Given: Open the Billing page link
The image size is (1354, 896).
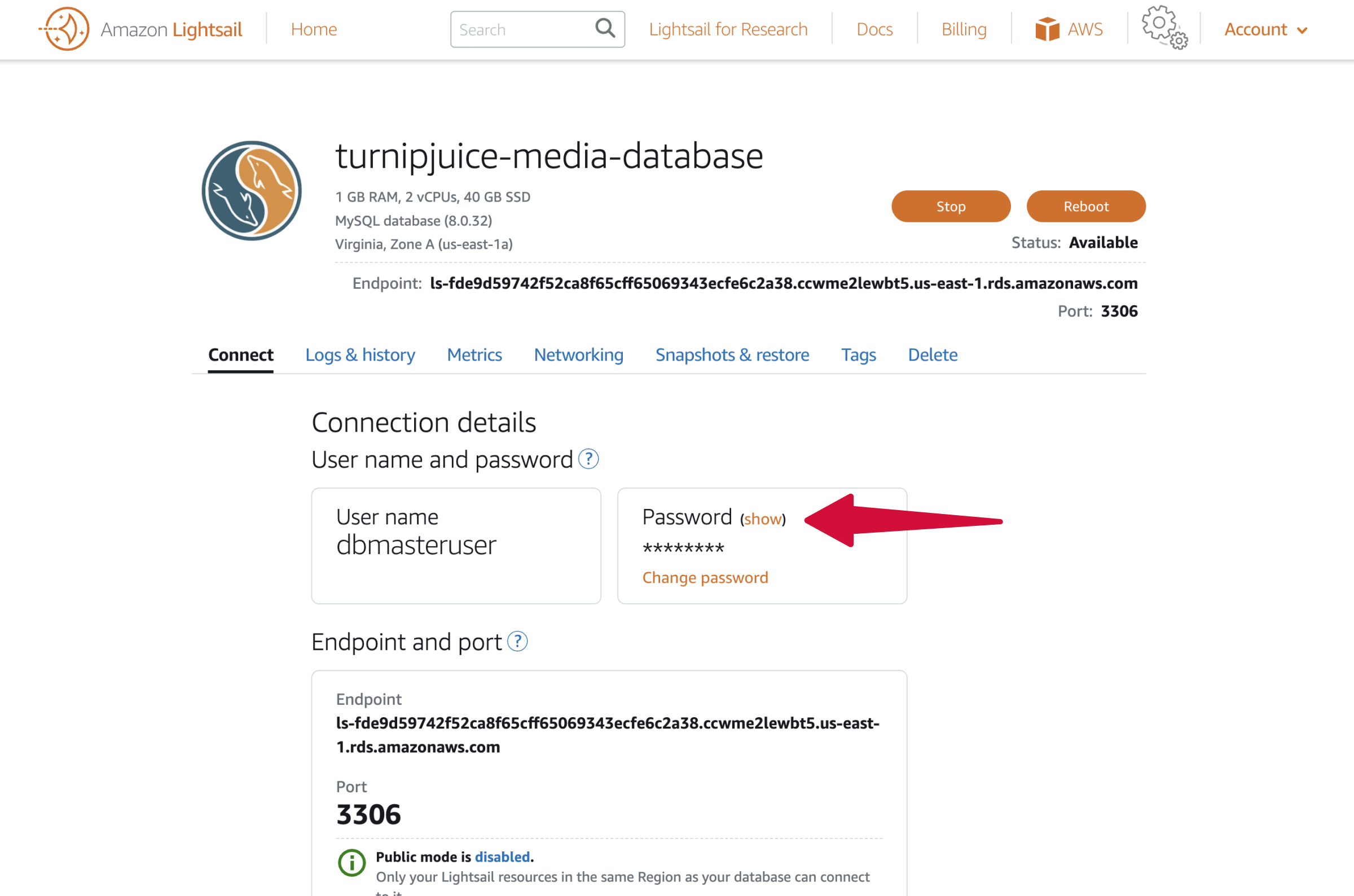Looking at the screenshot, I should pyautogui.click(x=963, y=29).
